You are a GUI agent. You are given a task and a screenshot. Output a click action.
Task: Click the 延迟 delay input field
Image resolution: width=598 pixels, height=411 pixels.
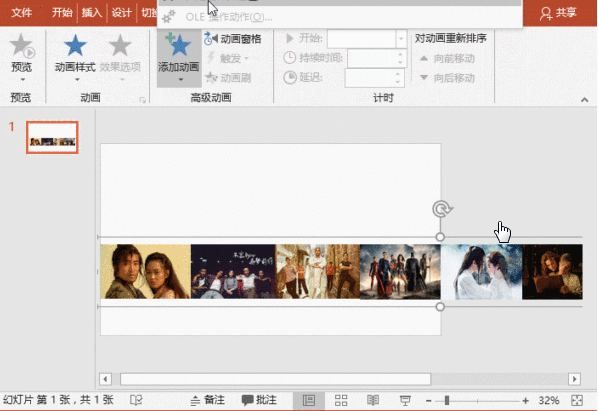(x=370, y=78)
